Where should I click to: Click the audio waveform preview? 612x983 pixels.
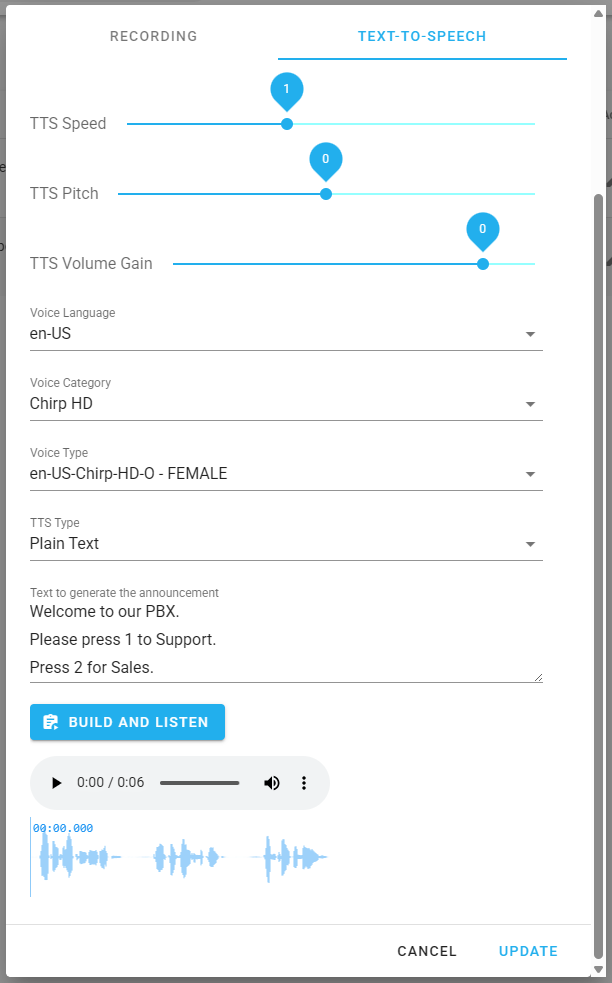[x=180, y=856]
